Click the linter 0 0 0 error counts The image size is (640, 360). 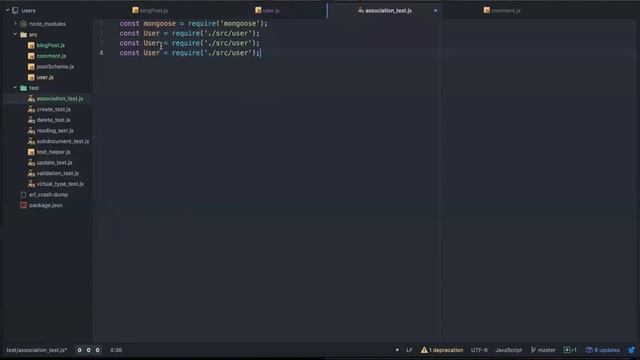tap(88, 350)
